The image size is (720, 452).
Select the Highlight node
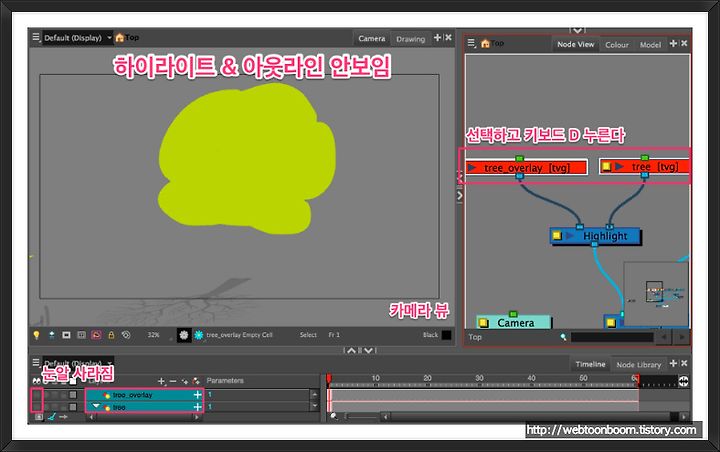pyautogui.click(x=595, y=236)
